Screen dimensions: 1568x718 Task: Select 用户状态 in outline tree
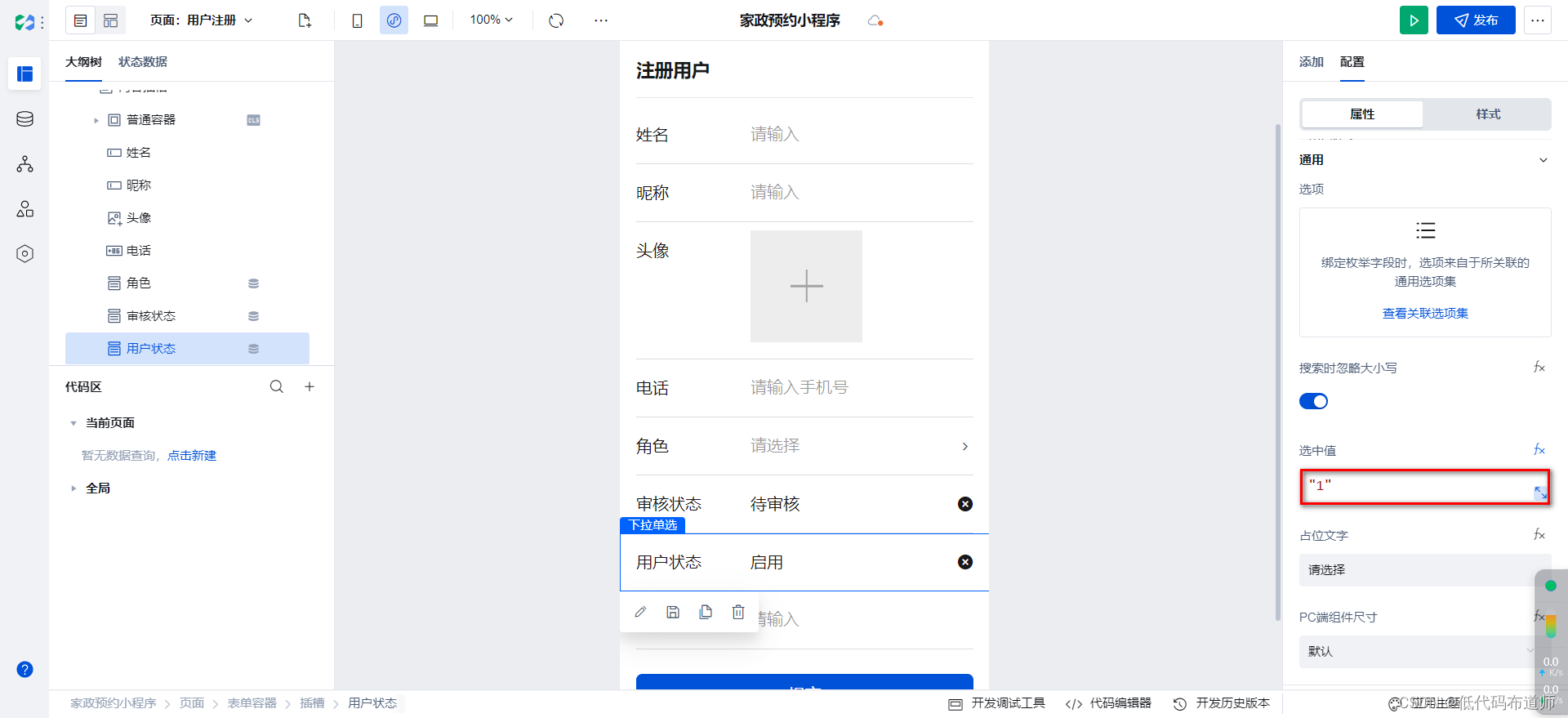pyautogui.click(x=187, y=349)
